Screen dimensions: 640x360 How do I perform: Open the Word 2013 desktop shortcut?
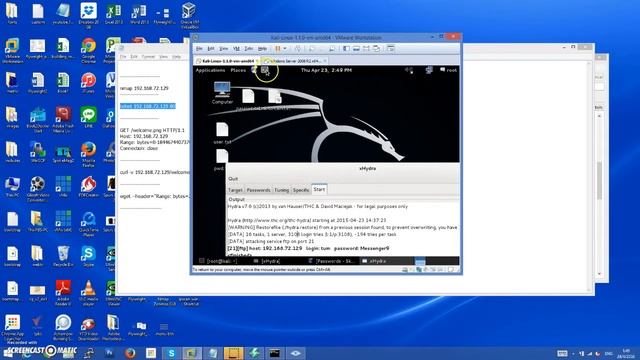pos(139,14)
